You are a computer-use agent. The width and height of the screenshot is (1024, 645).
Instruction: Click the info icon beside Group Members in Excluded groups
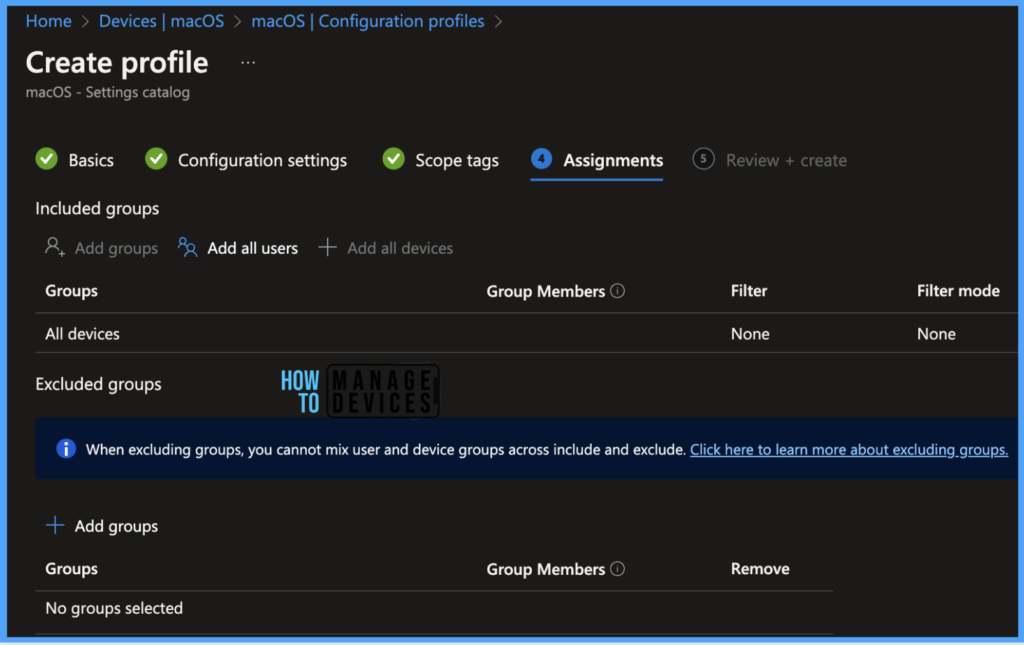pos(617,569)
